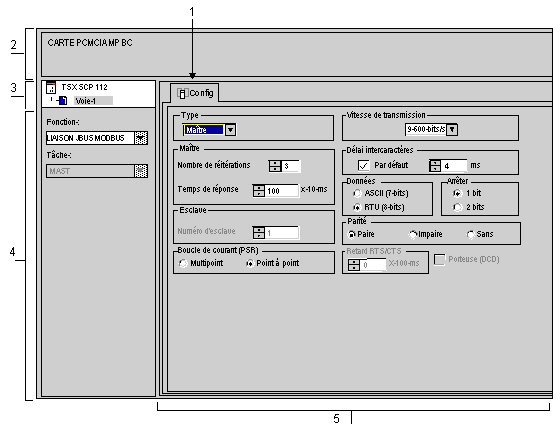Open the Type Maître dropdown
This screenshot has height=434, width=560.
[x=230, y=130]
